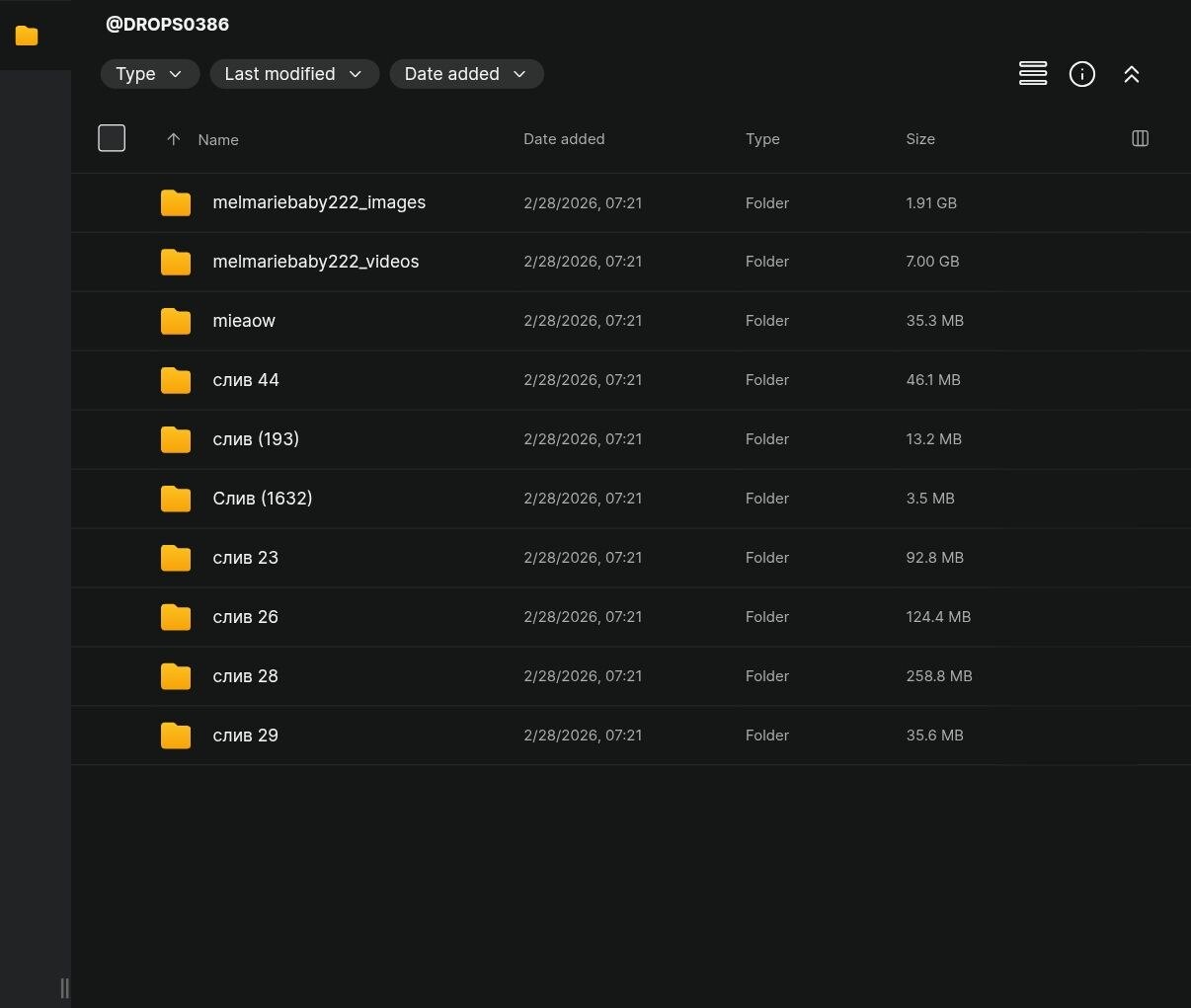The width and height of the screenshot is (1191, 1008).
Task: Open the melmariebaby222_images folder name
Action: 319,202
